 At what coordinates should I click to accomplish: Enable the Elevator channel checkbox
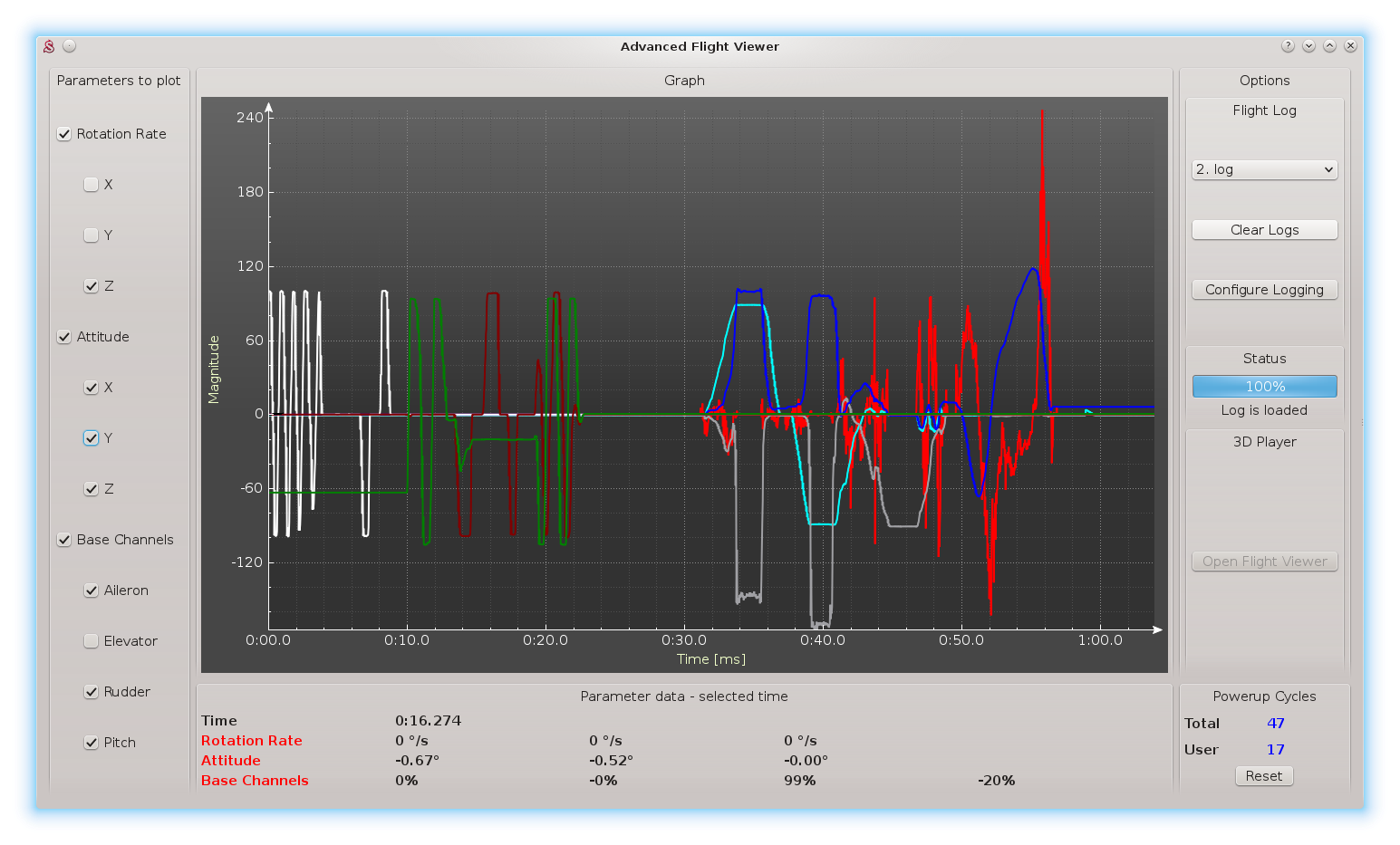(x=91, y=641)
